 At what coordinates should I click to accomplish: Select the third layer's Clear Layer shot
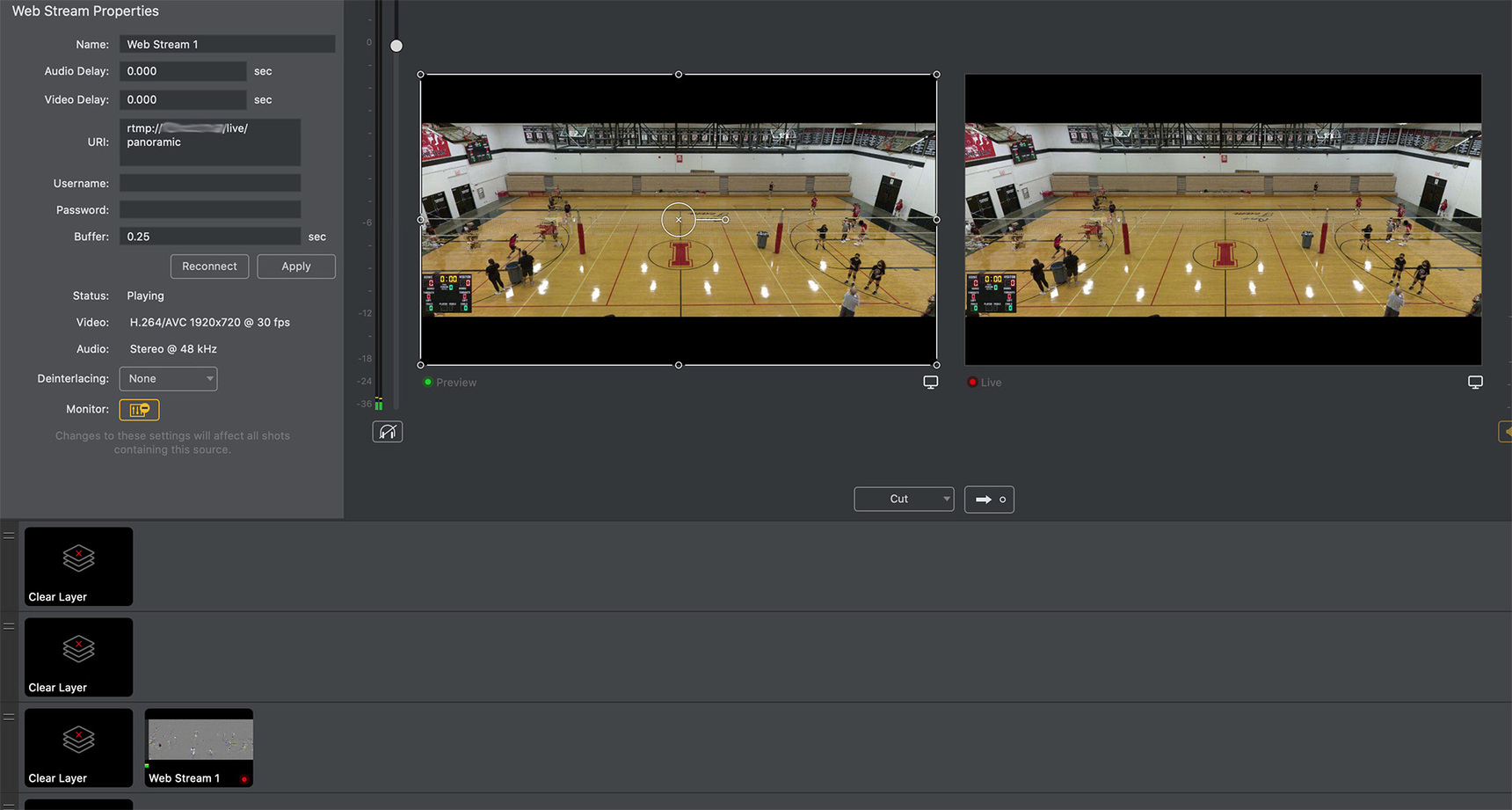[x=79, y=748]
